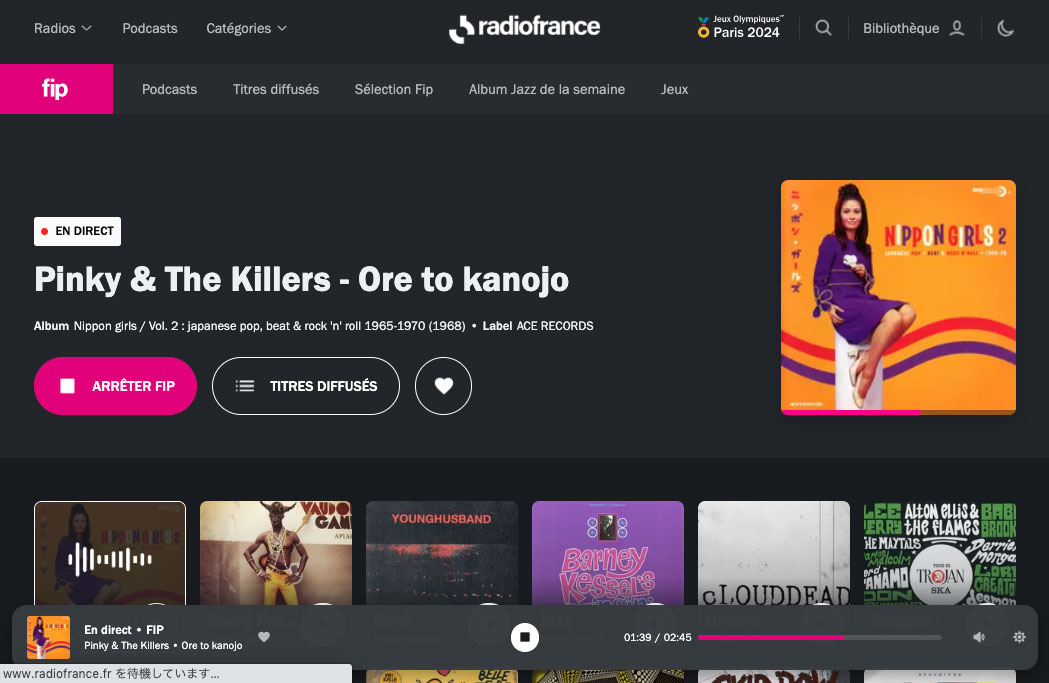Click the 01:39 / 02:45 time display

pyautogui.click(x=657, y=637)
